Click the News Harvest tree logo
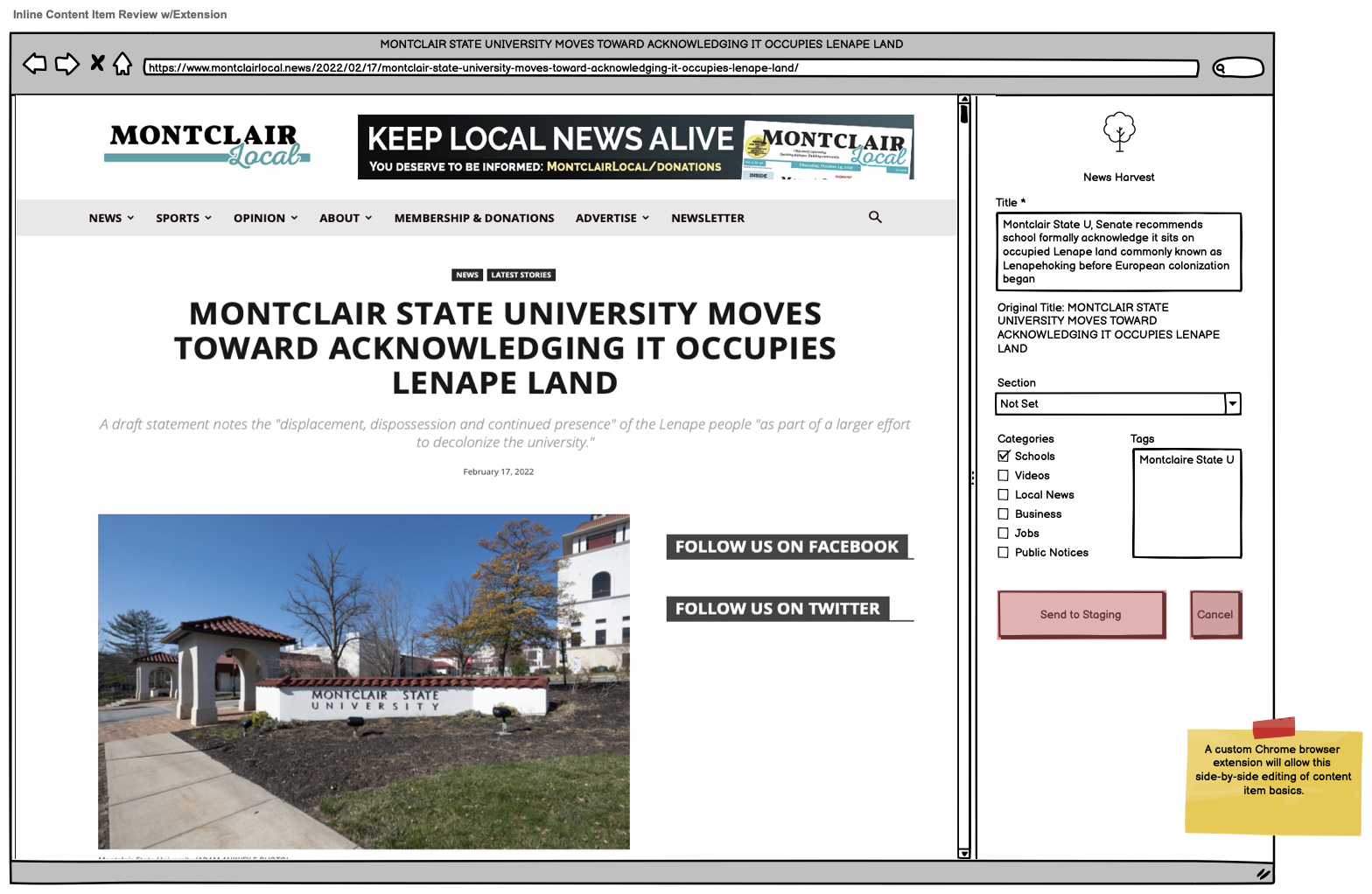Image resolution: width=1372 pixels, height=894 pixels. coord(1118,132)
